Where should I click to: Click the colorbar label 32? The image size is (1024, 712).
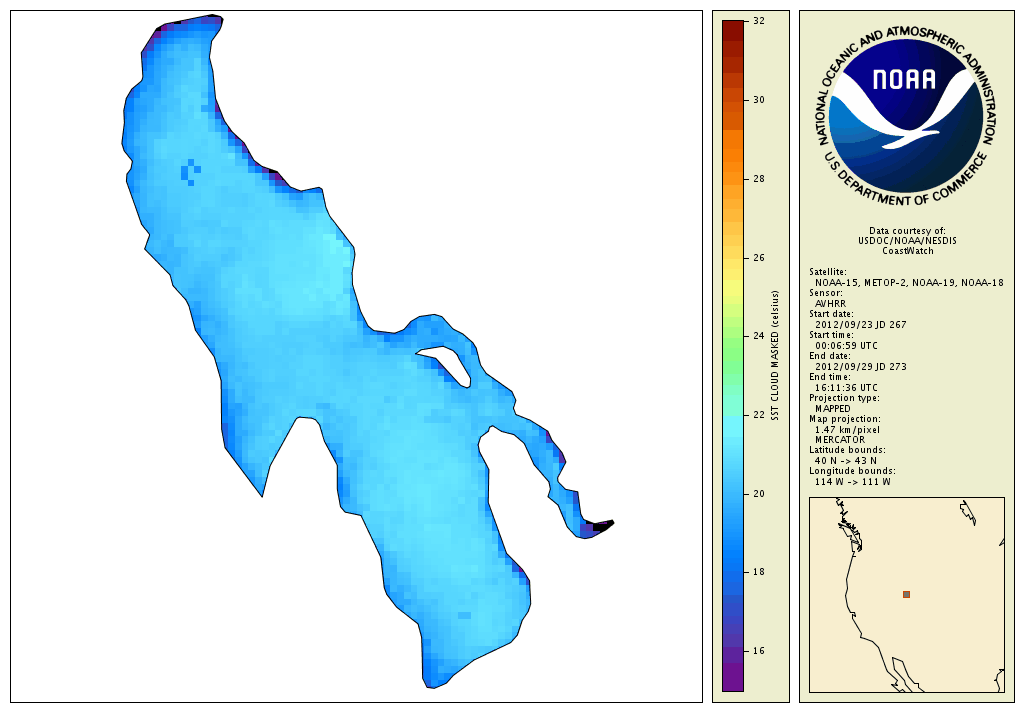coord(759,21)
